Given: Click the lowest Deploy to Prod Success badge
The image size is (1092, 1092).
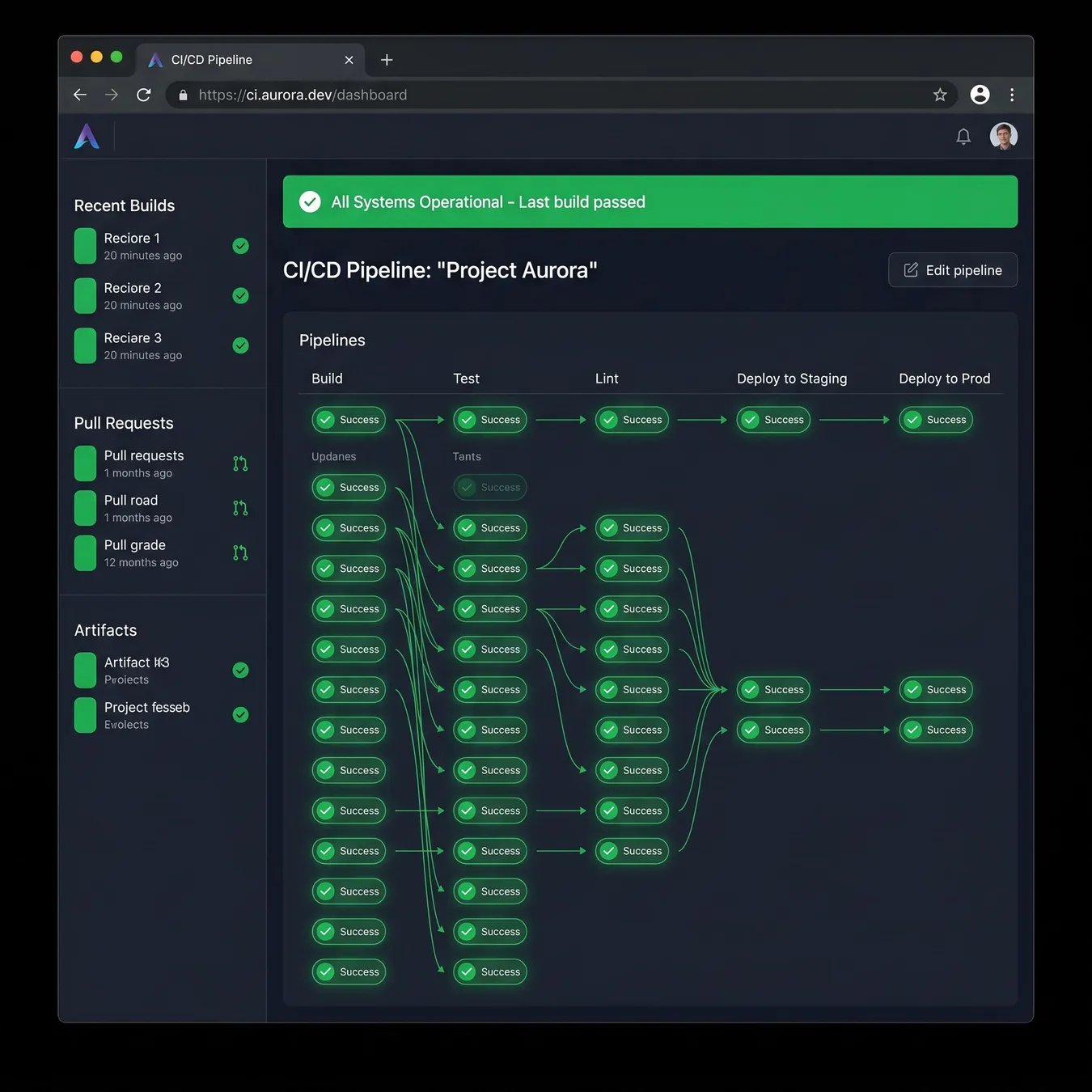Looking at the screenshot, I should point(936,730).
